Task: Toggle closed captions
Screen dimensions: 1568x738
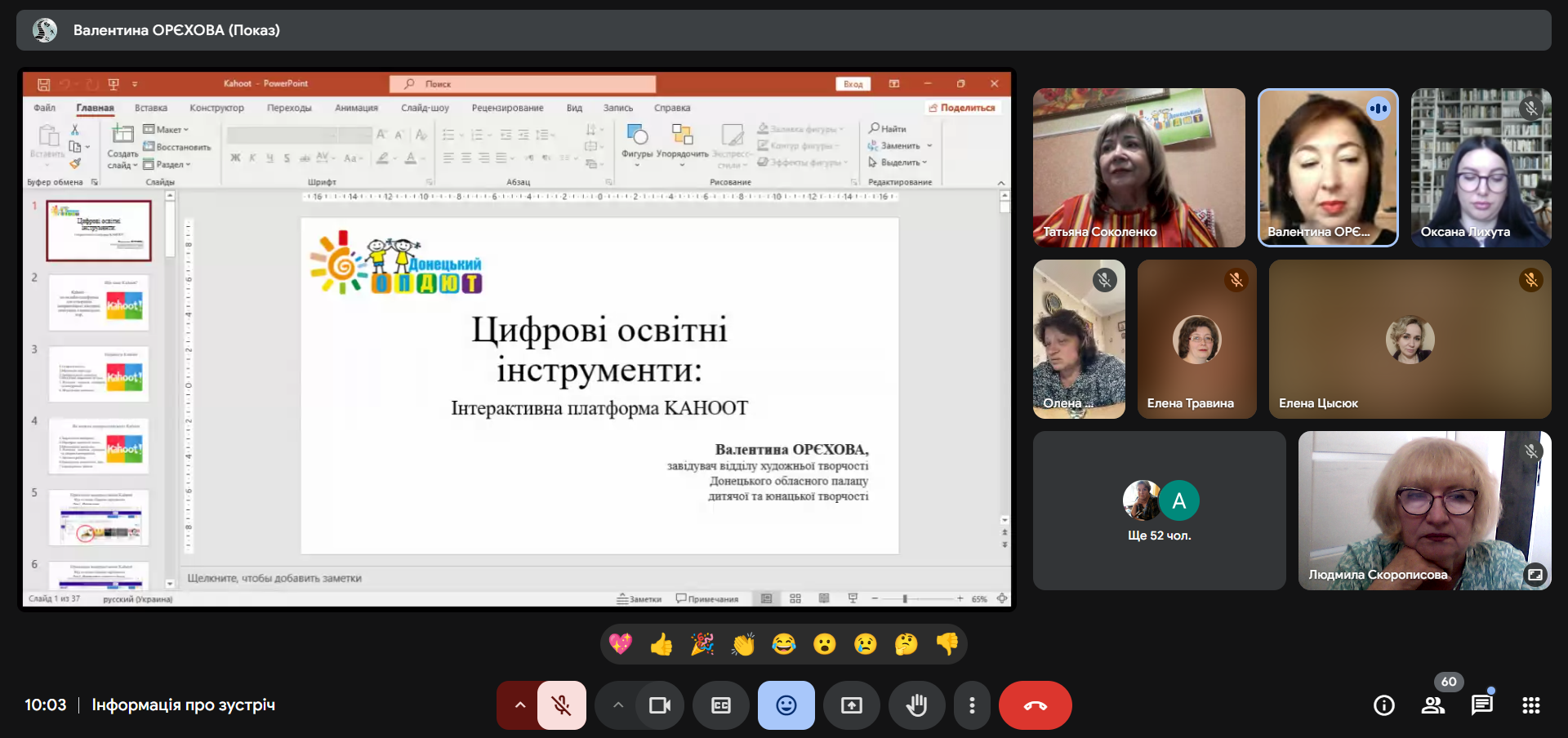Action: tap(721, 705)
